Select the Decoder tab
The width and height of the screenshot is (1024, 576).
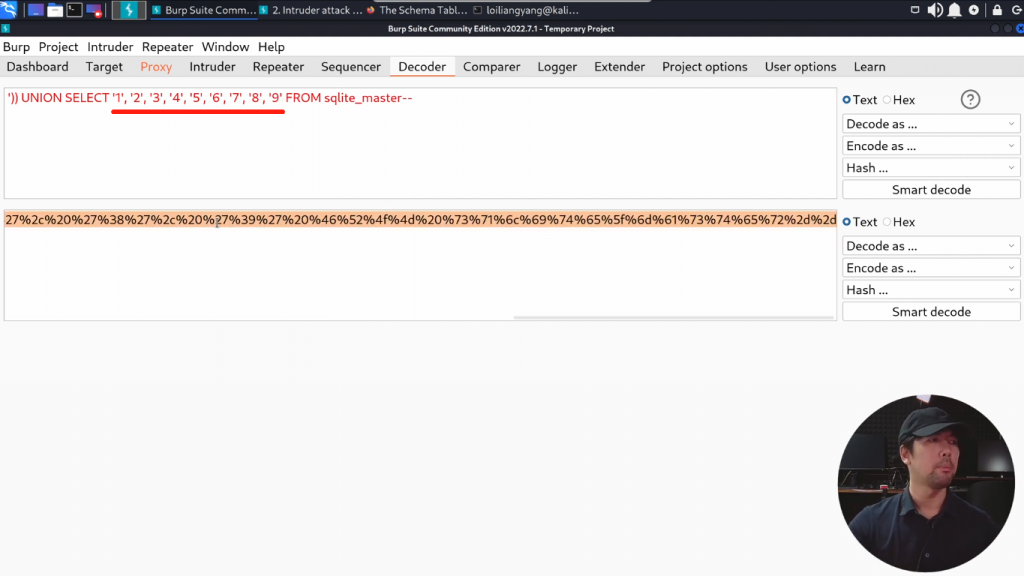tap(422, 67)
